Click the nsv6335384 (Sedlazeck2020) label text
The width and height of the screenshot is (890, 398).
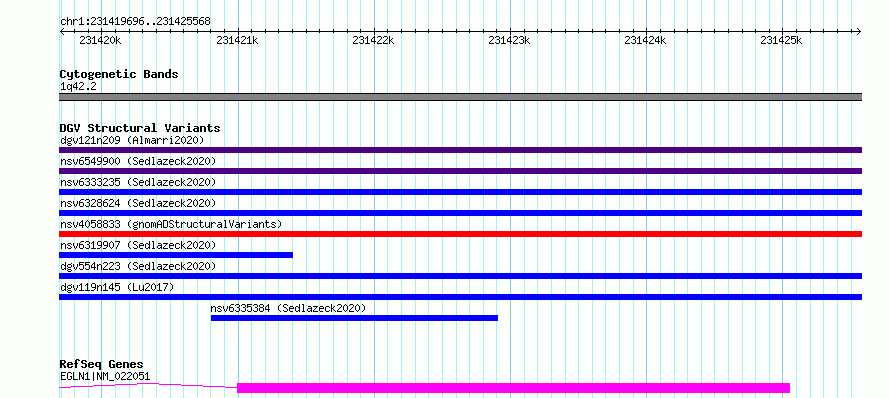[x=288, y=308]
